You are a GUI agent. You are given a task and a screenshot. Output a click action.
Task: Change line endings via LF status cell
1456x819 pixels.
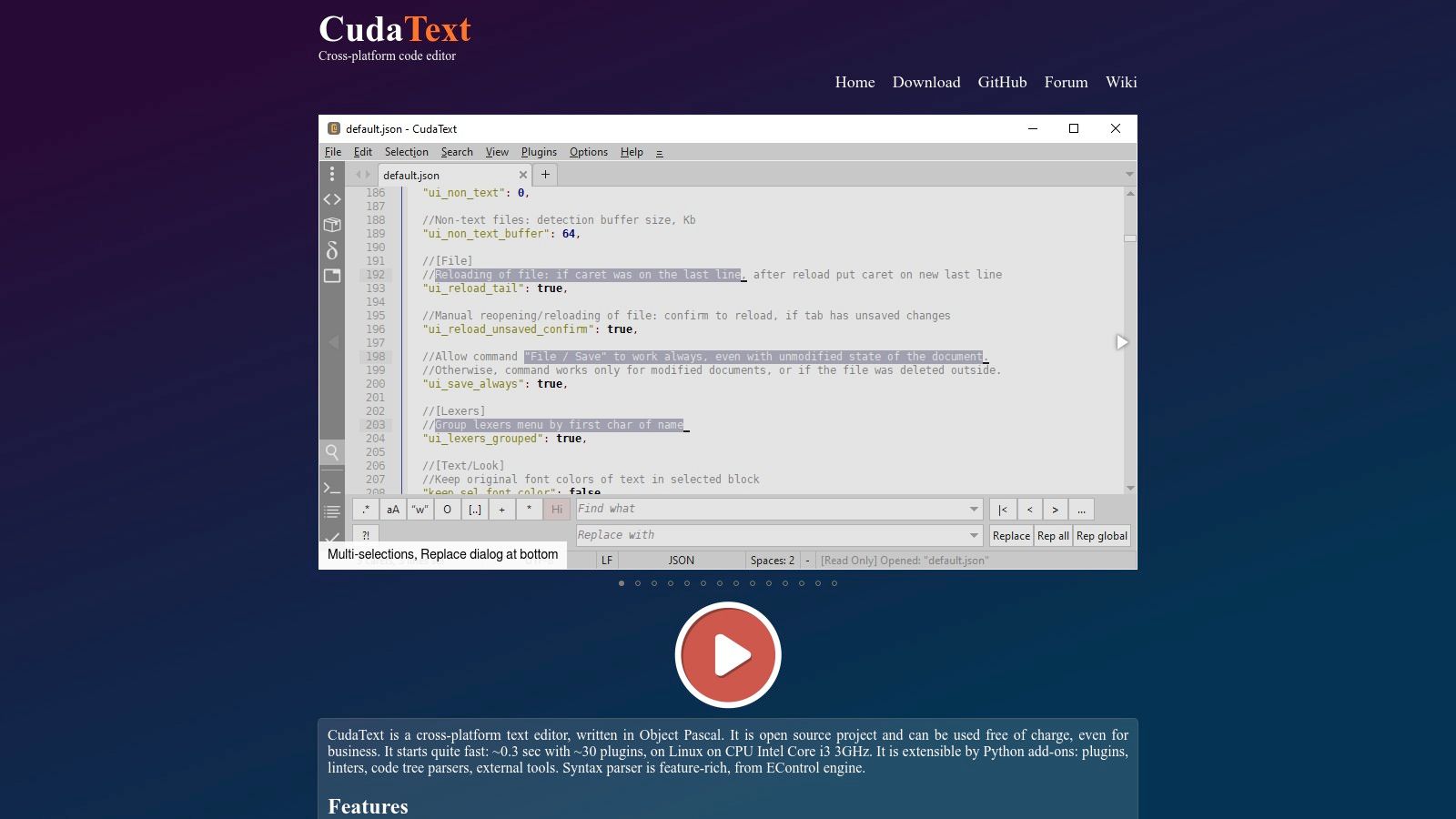pos(607,561)
